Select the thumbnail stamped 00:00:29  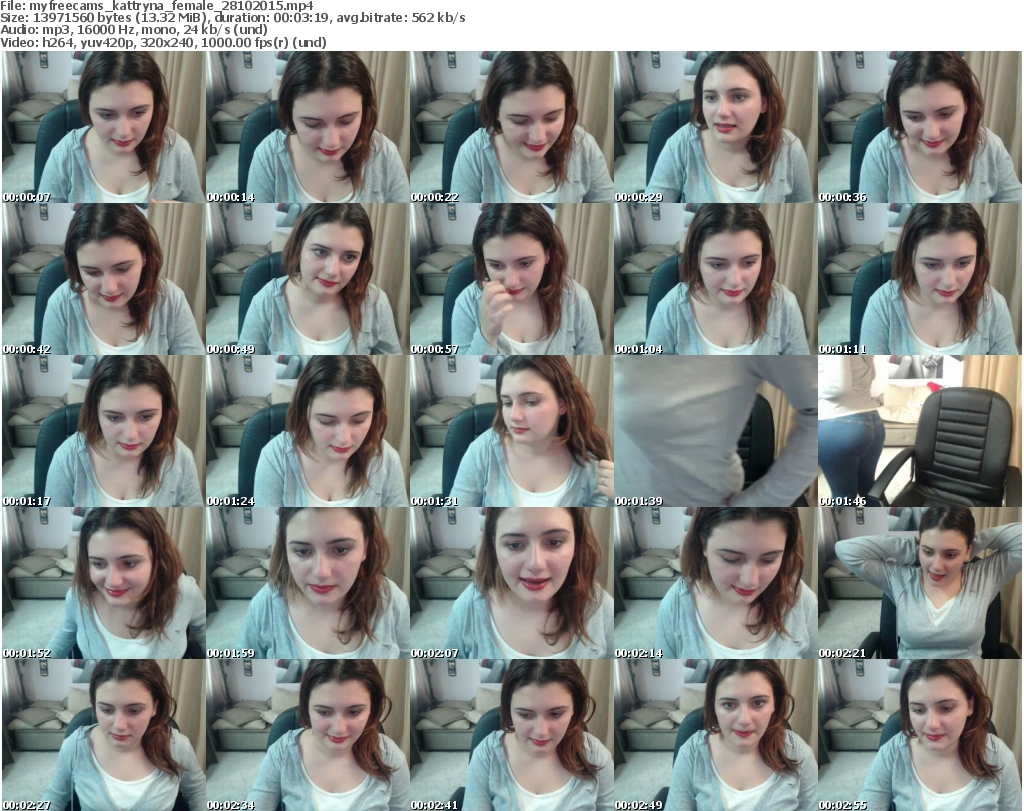pyautogui.click(x=716, y=127)
